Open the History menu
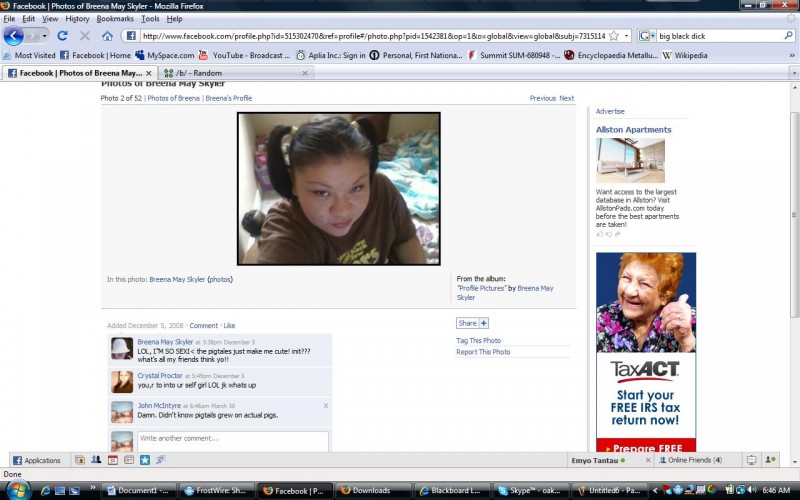The width and height of the screenshot is (800, 500). click(77, 19)
